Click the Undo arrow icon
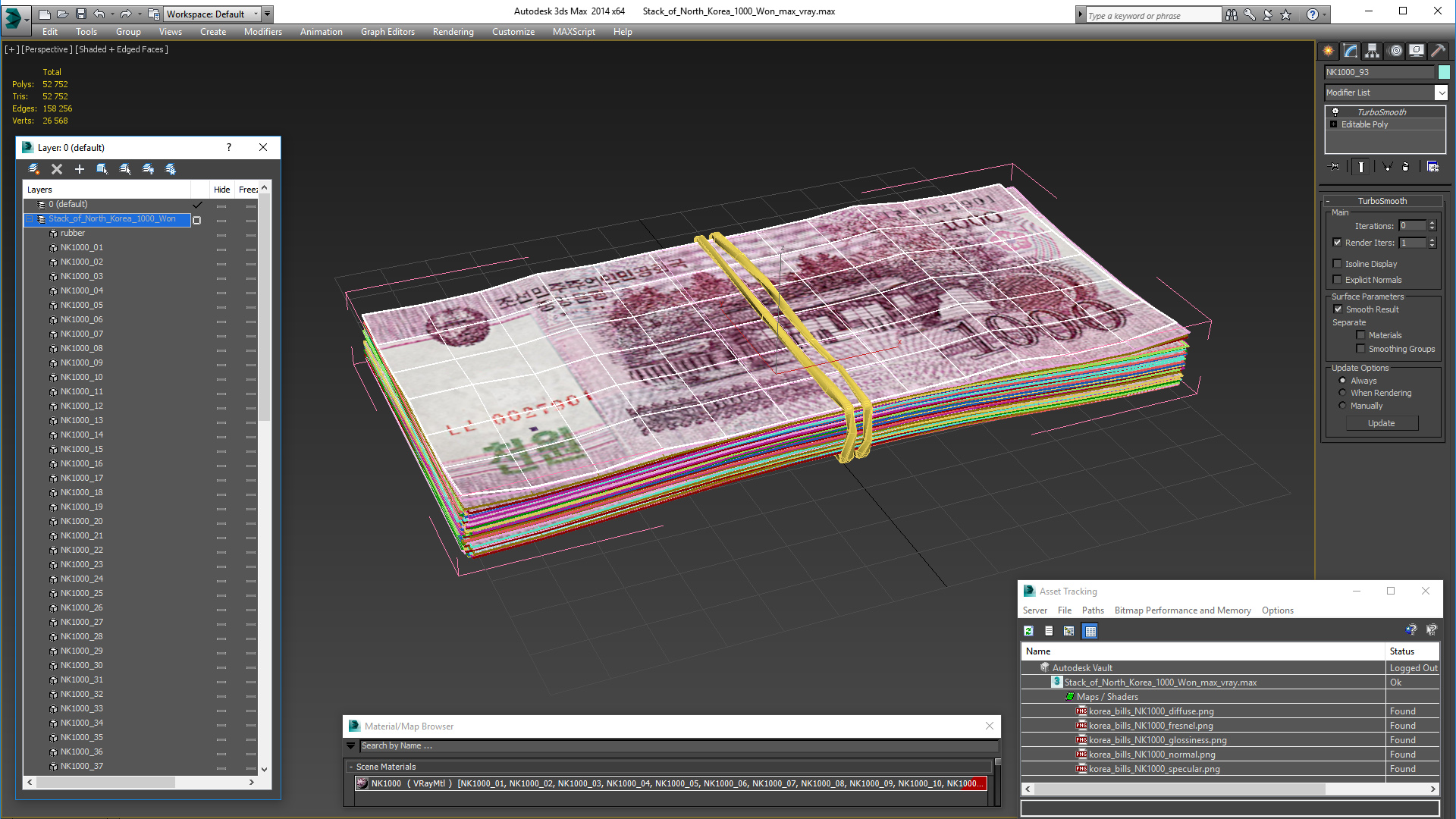1456x819 pixels. pos(99,14)
